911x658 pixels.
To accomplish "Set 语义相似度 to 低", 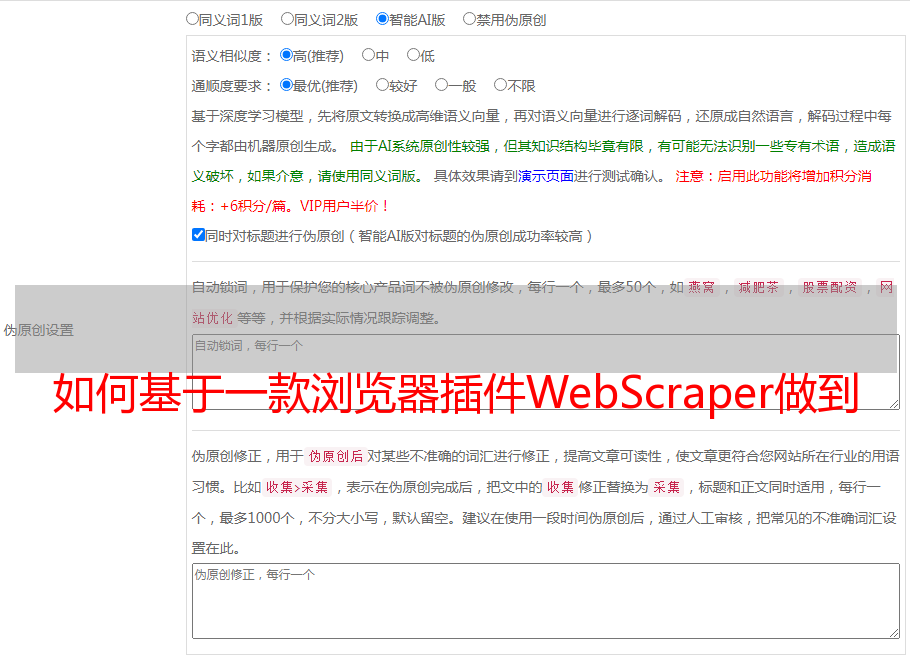I will tap(413, 55).
